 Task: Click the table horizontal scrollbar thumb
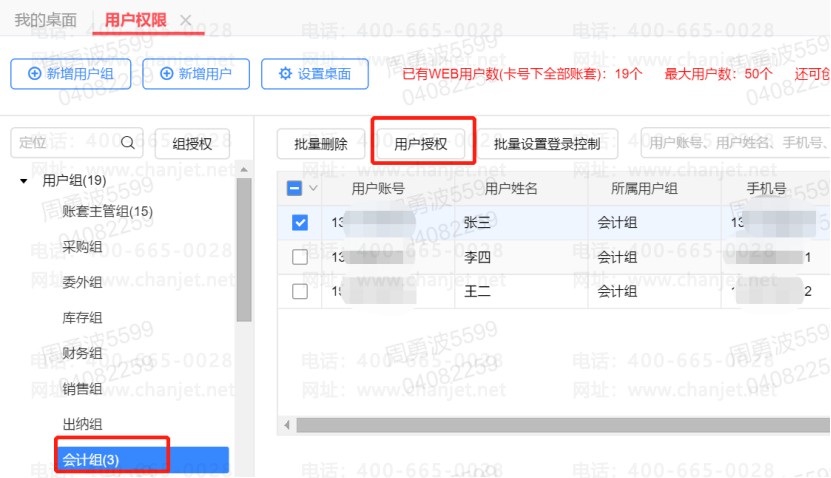coord(563,425)
